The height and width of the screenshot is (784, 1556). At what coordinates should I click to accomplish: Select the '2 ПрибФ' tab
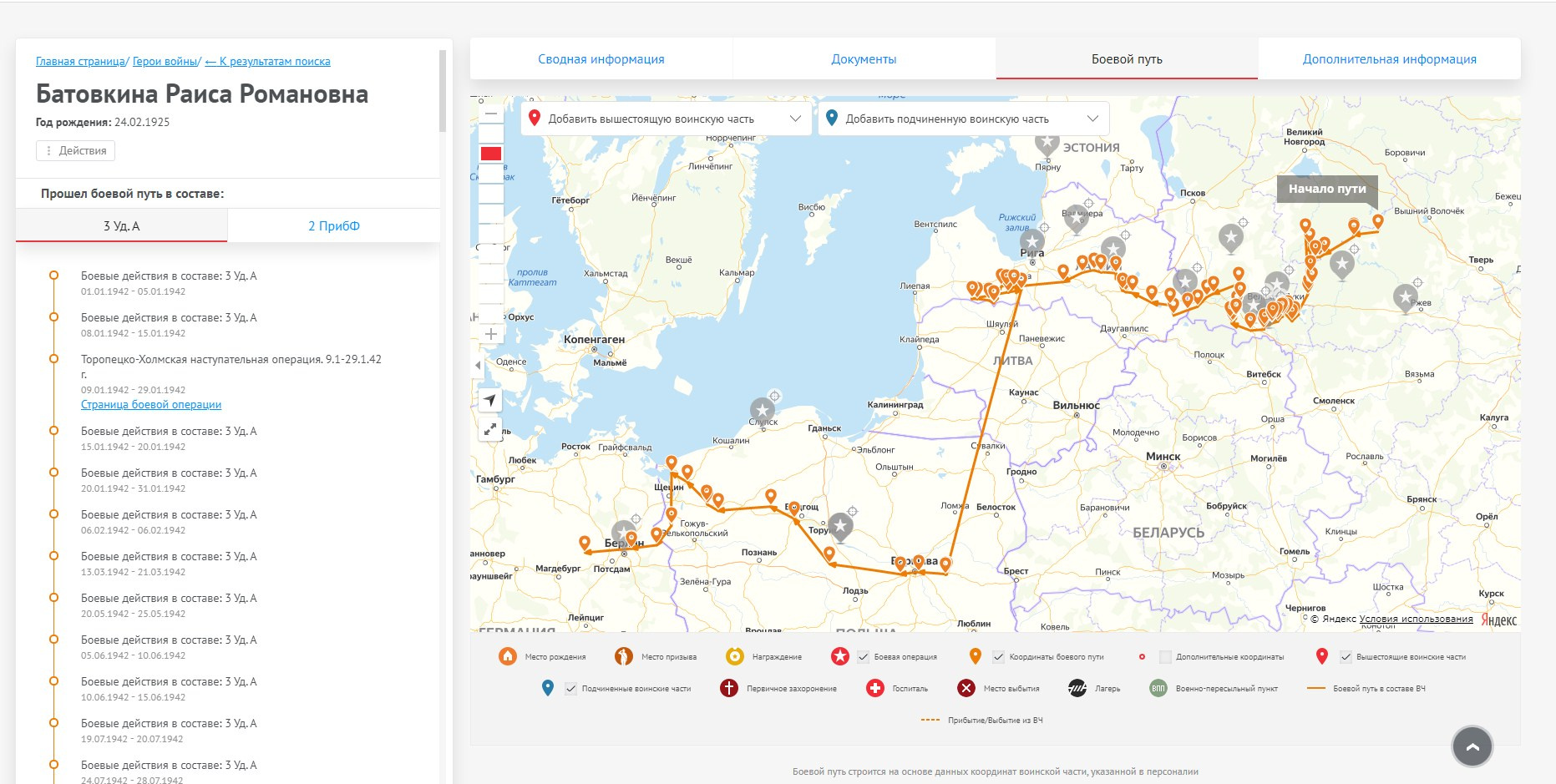coord(333,226)
